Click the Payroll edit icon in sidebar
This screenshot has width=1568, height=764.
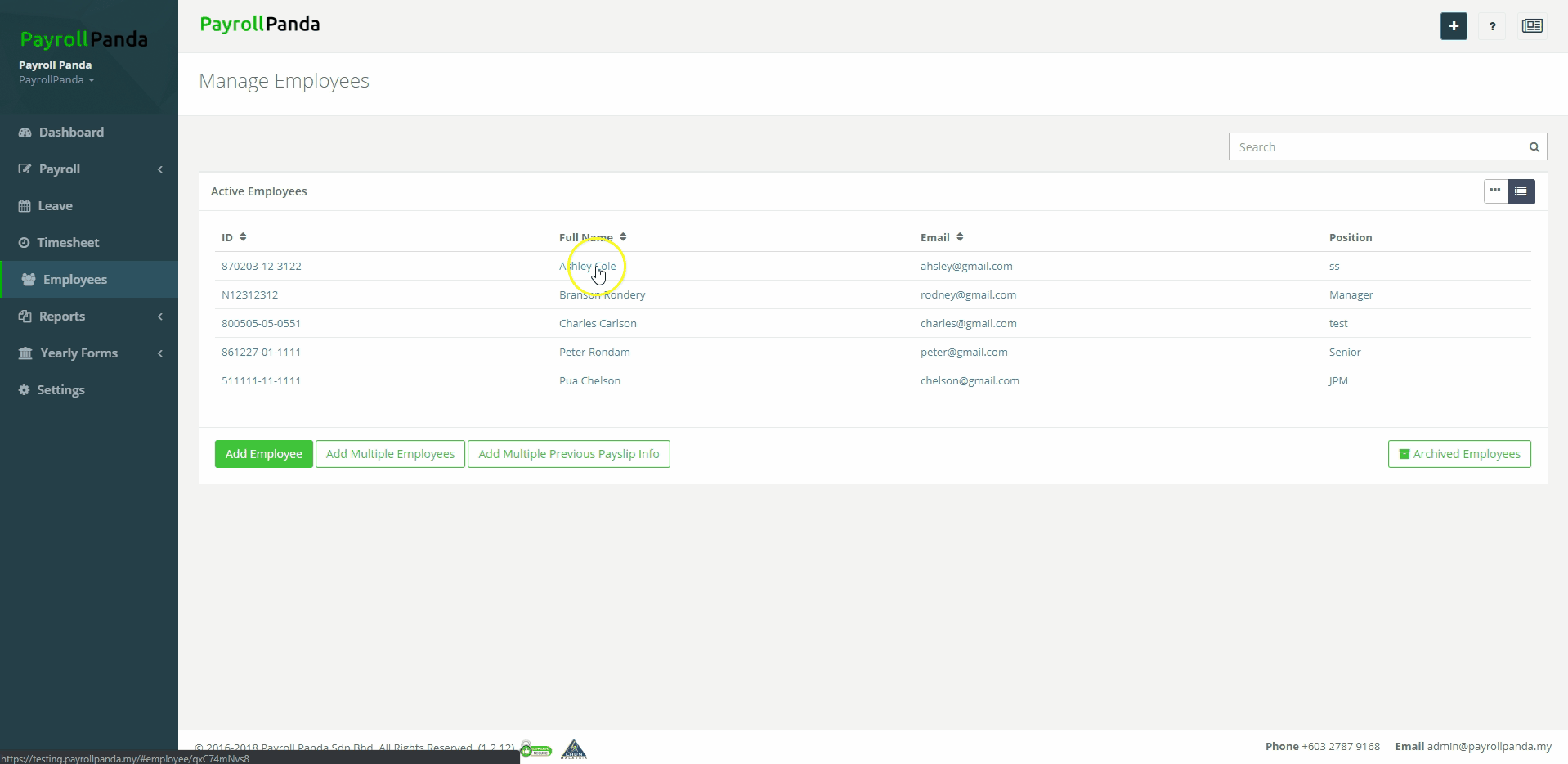pyautogui.click(x=25, y=169)
